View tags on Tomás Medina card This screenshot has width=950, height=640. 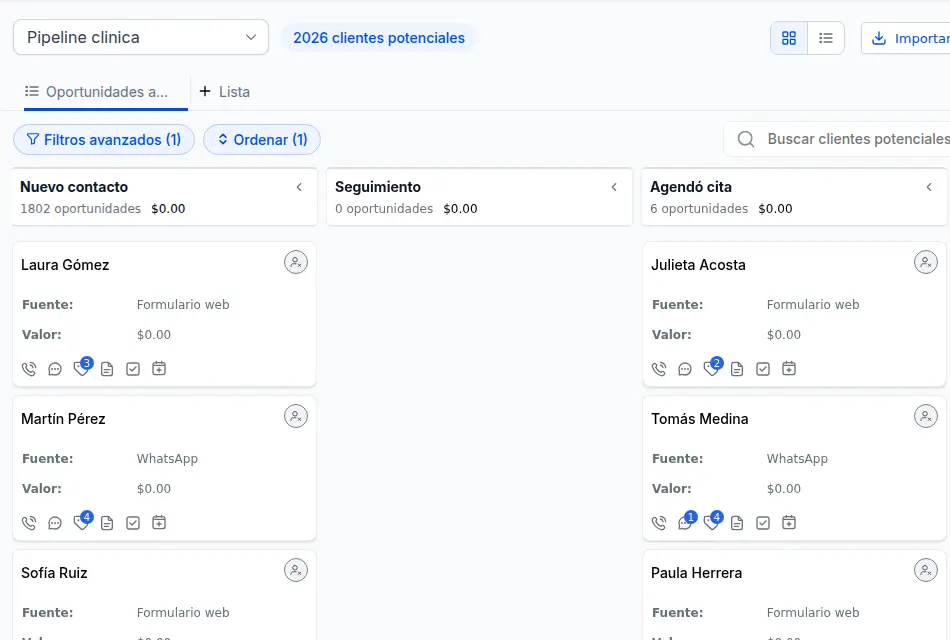pos(712,521)
